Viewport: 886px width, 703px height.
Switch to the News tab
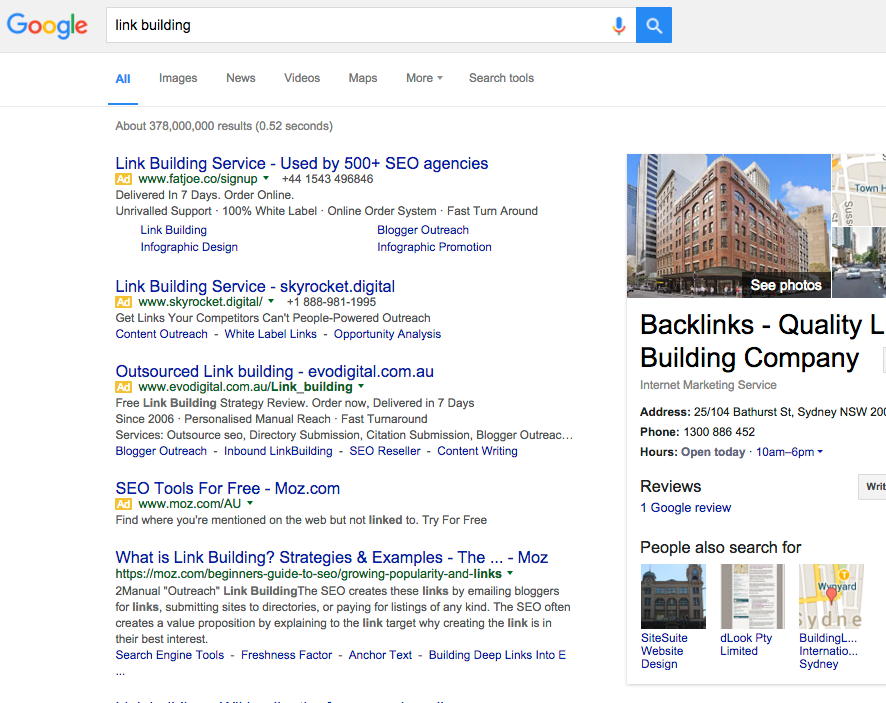(241, 78)
